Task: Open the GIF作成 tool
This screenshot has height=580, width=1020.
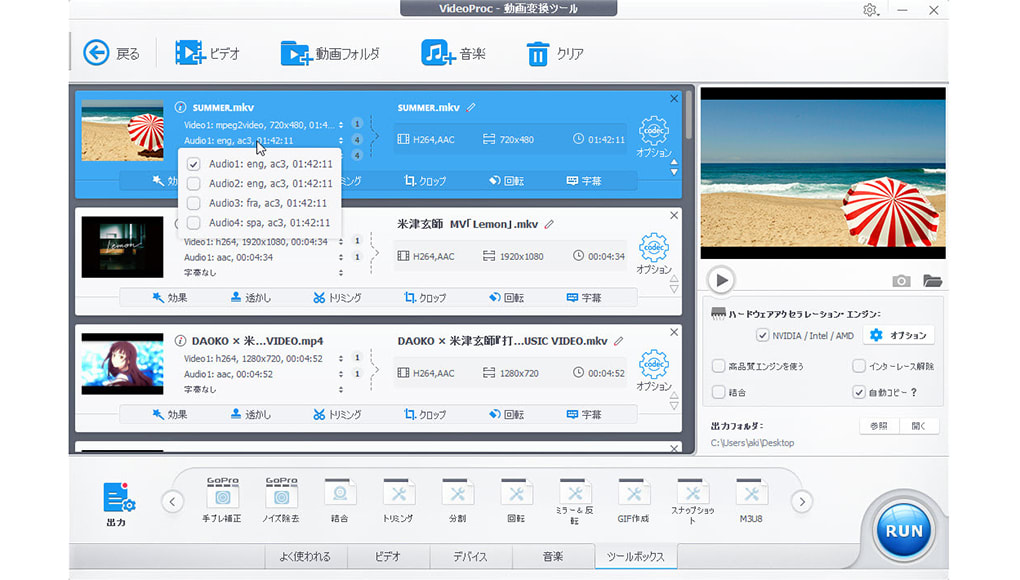Action: [633, 497]
